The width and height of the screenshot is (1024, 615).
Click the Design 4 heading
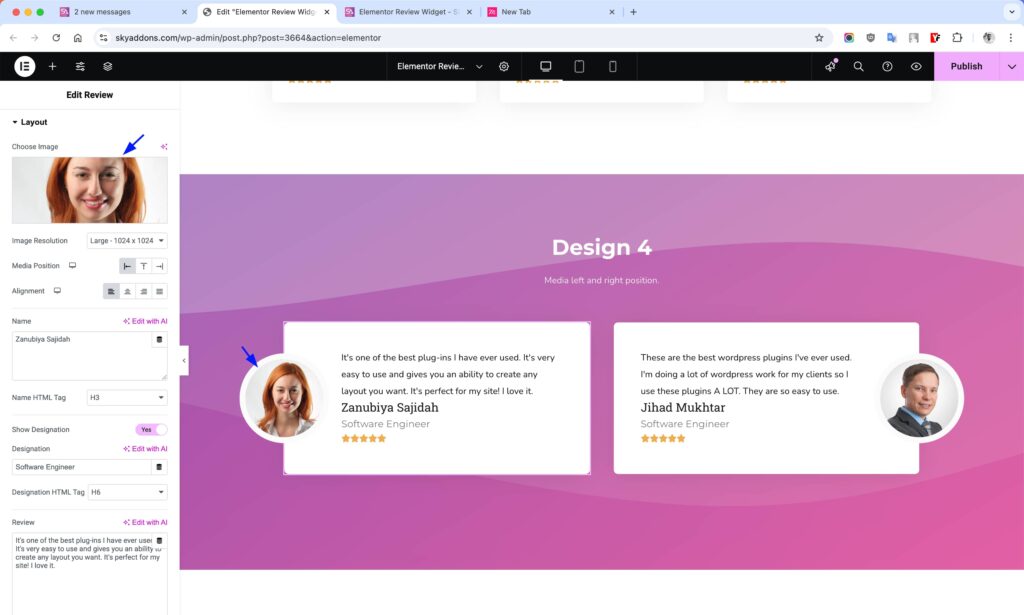(601, 247)
